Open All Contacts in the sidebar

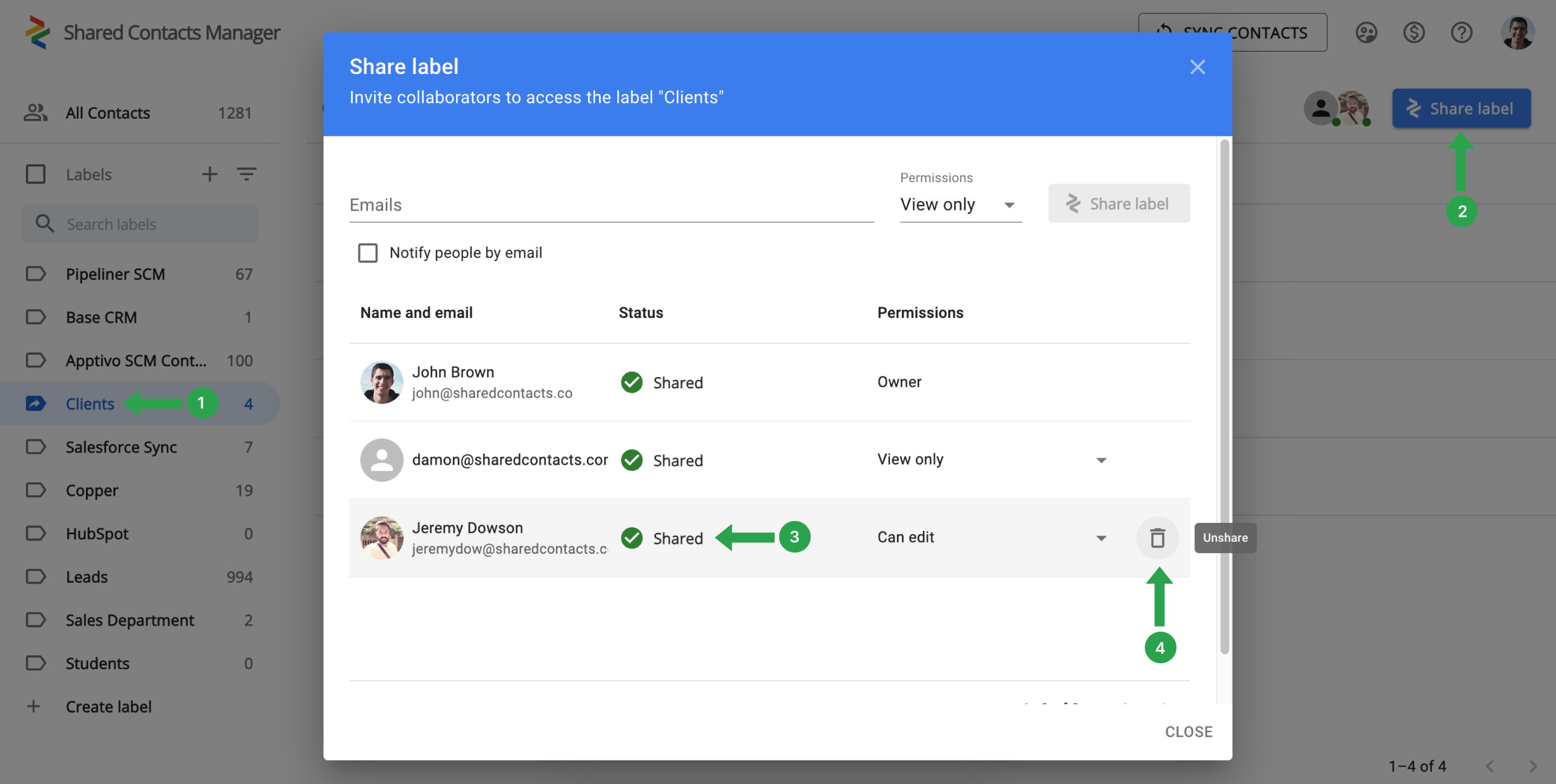[139, 113]
